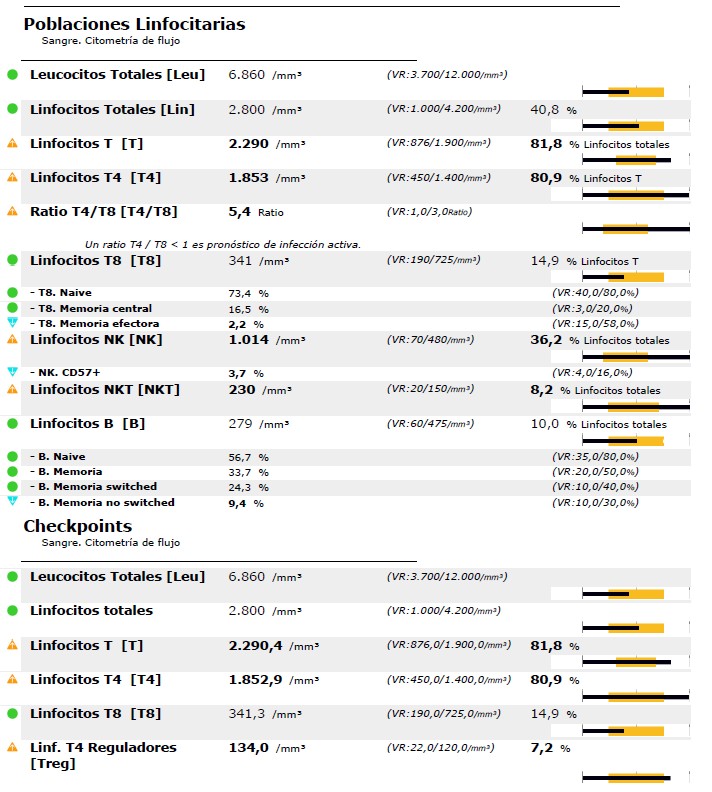This screenshot has width=712, height=792.
Task: Click the T4/T8 prognosis note in italics
Action: click(222, 244)
